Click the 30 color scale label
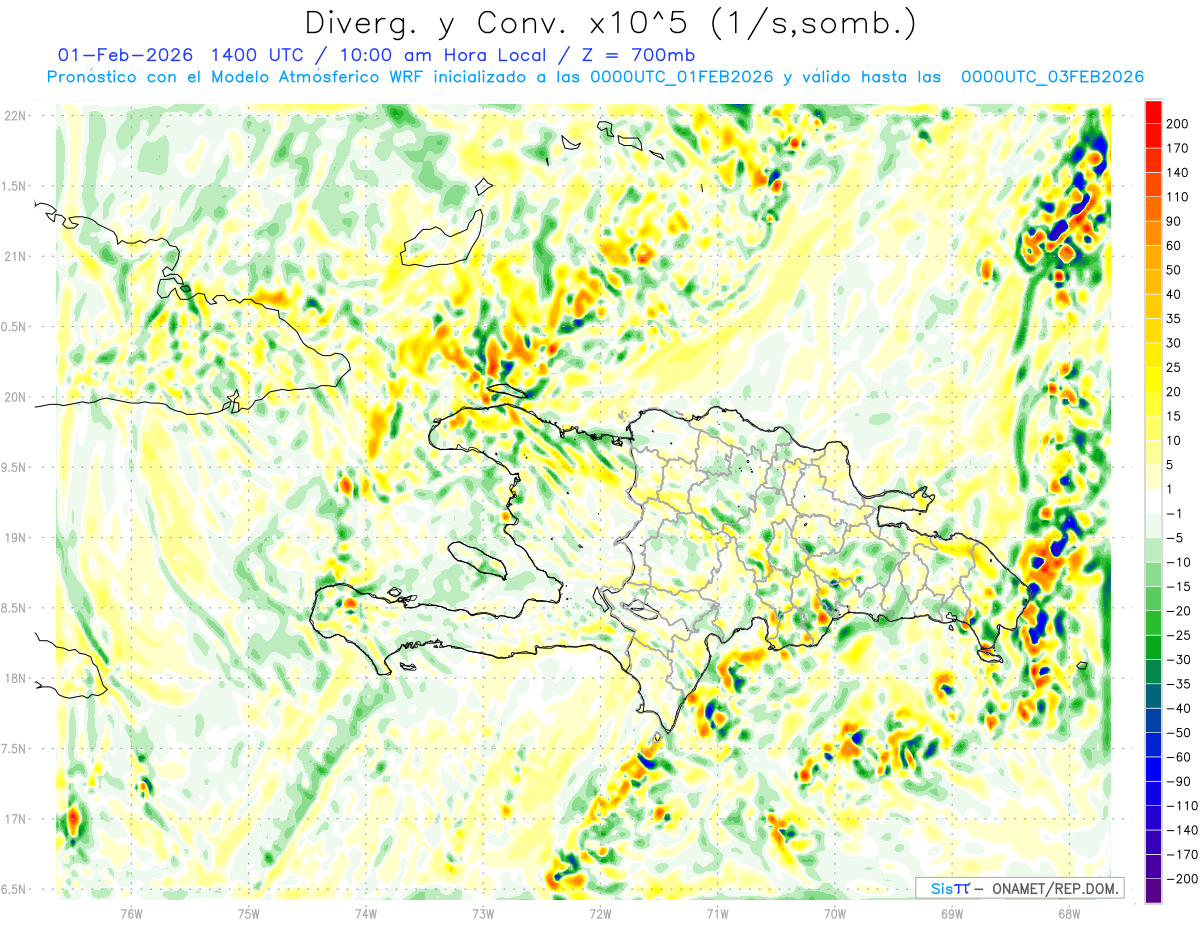 point(1174,343)
